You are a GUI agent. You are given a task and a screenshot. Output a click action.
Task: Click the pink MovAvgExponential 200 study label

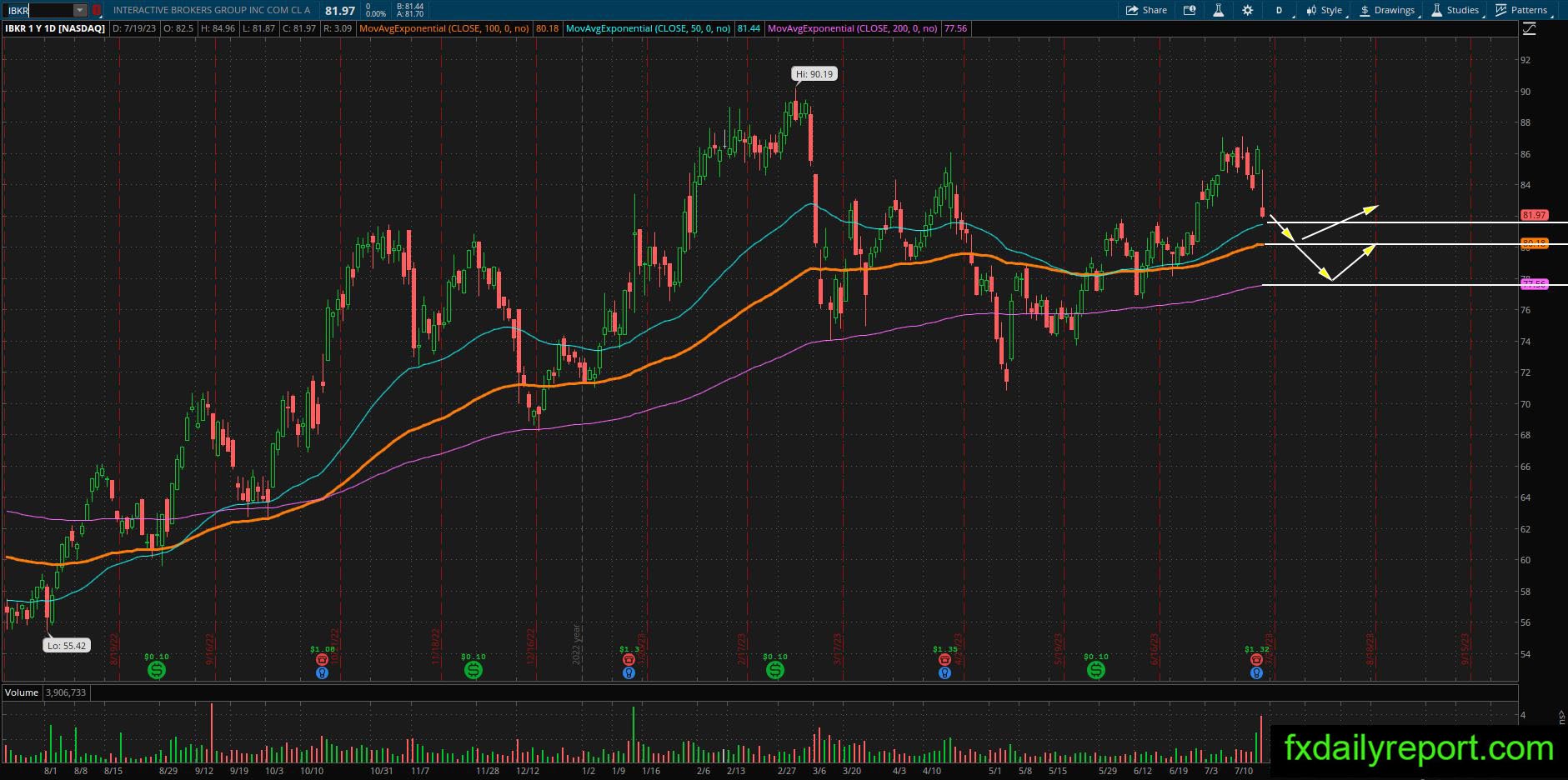pos(853,28)
